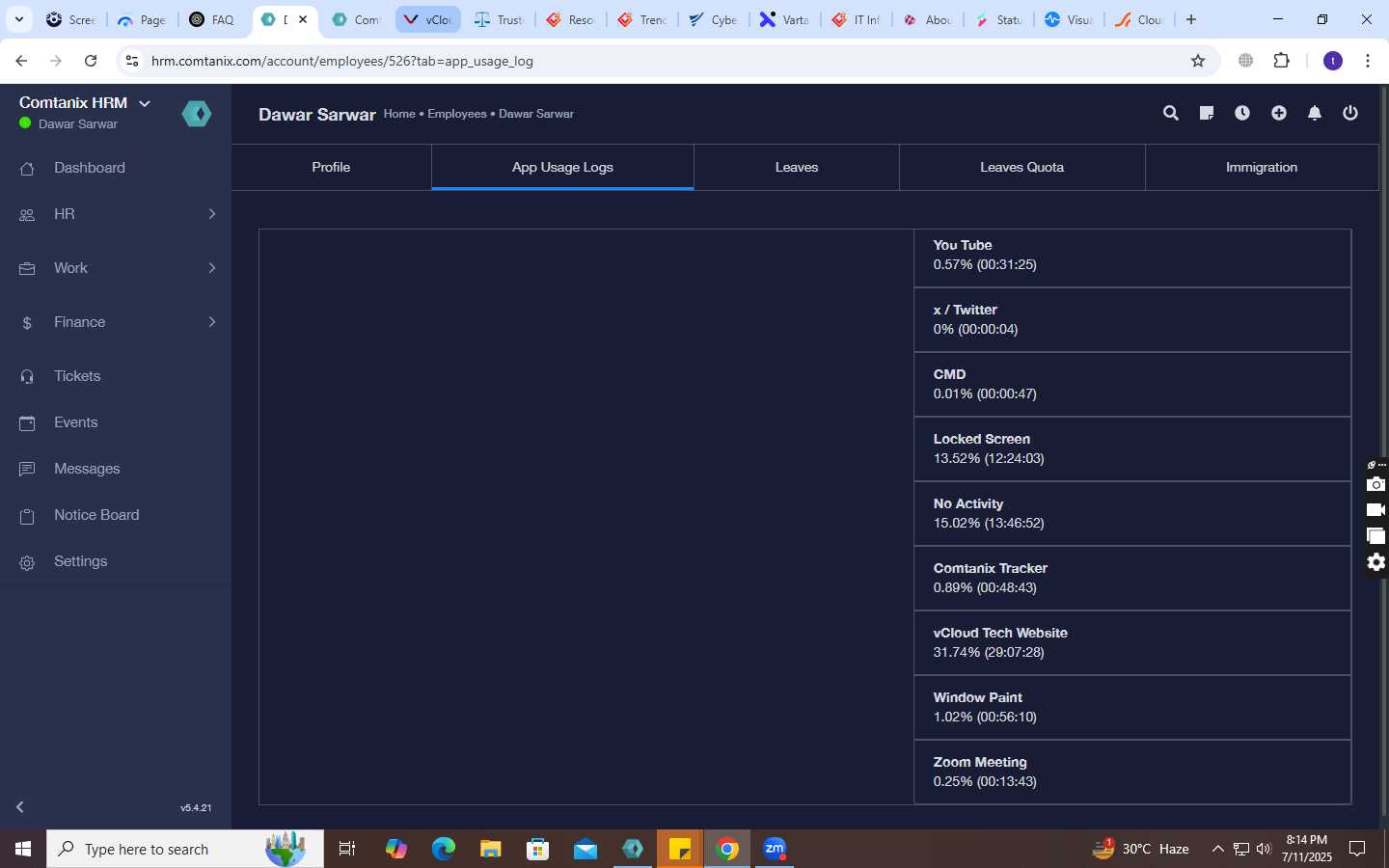The height and width of the screenshot is (868, 1389).
Task: Open the Immigration tab
Action: click(1262, 167)
